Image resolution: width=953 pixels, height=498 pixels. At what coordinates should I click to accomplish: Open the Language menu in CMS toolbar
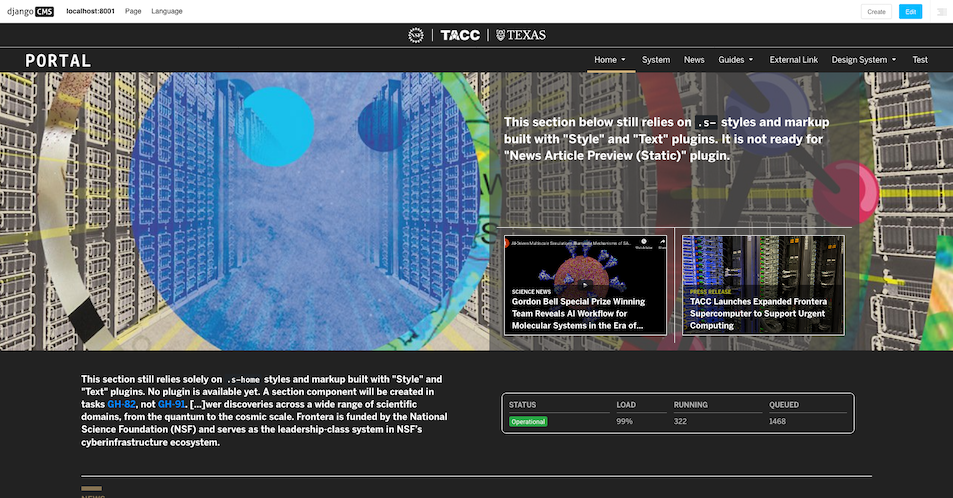tap(167, 12)
